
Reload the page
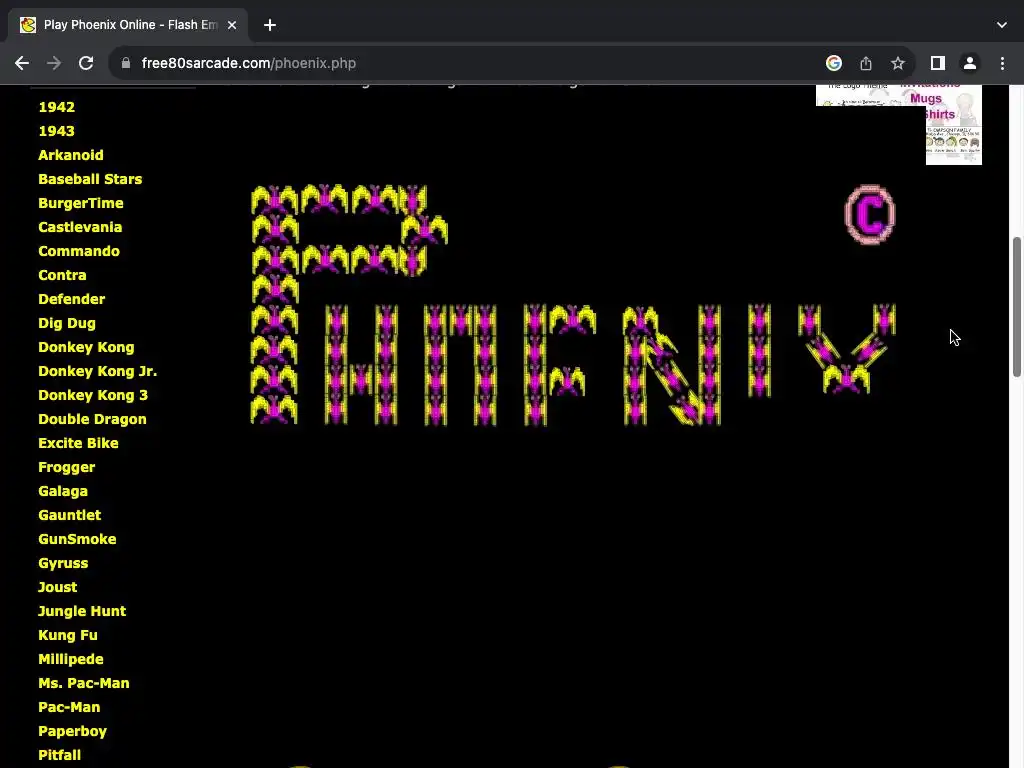click(x=86, y=63)
